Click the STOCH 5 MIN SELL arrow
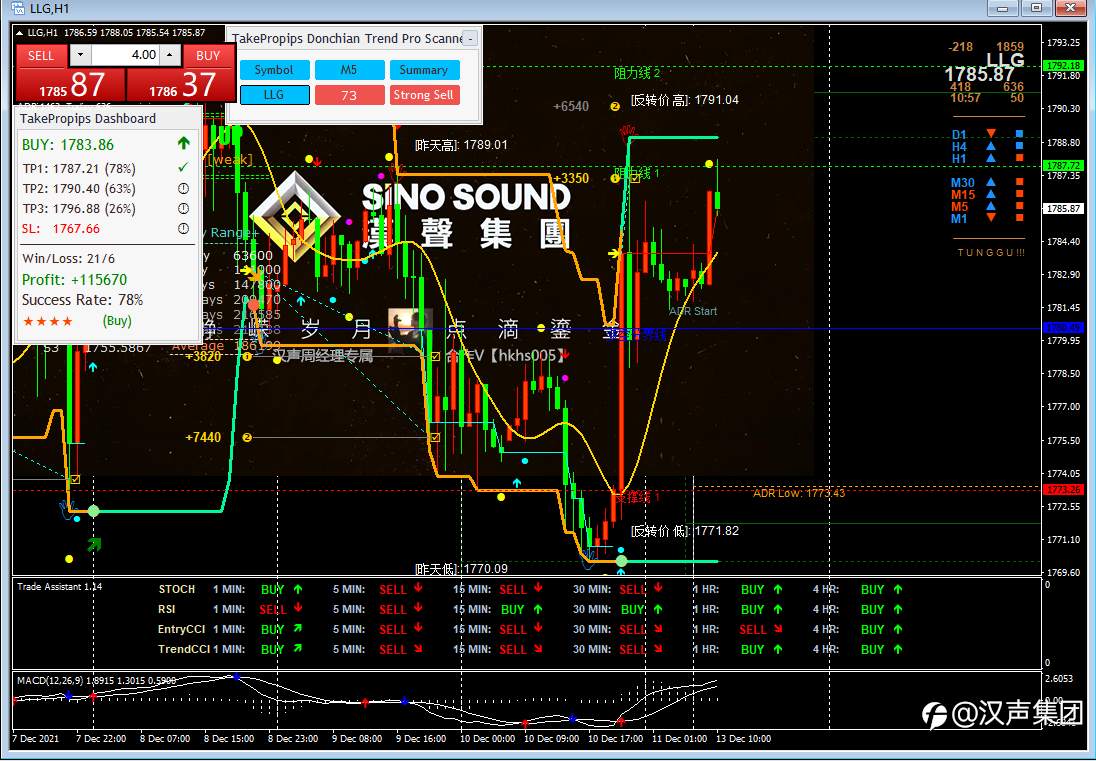Screen dimensions: 1096x761 (x=418, y=589)
